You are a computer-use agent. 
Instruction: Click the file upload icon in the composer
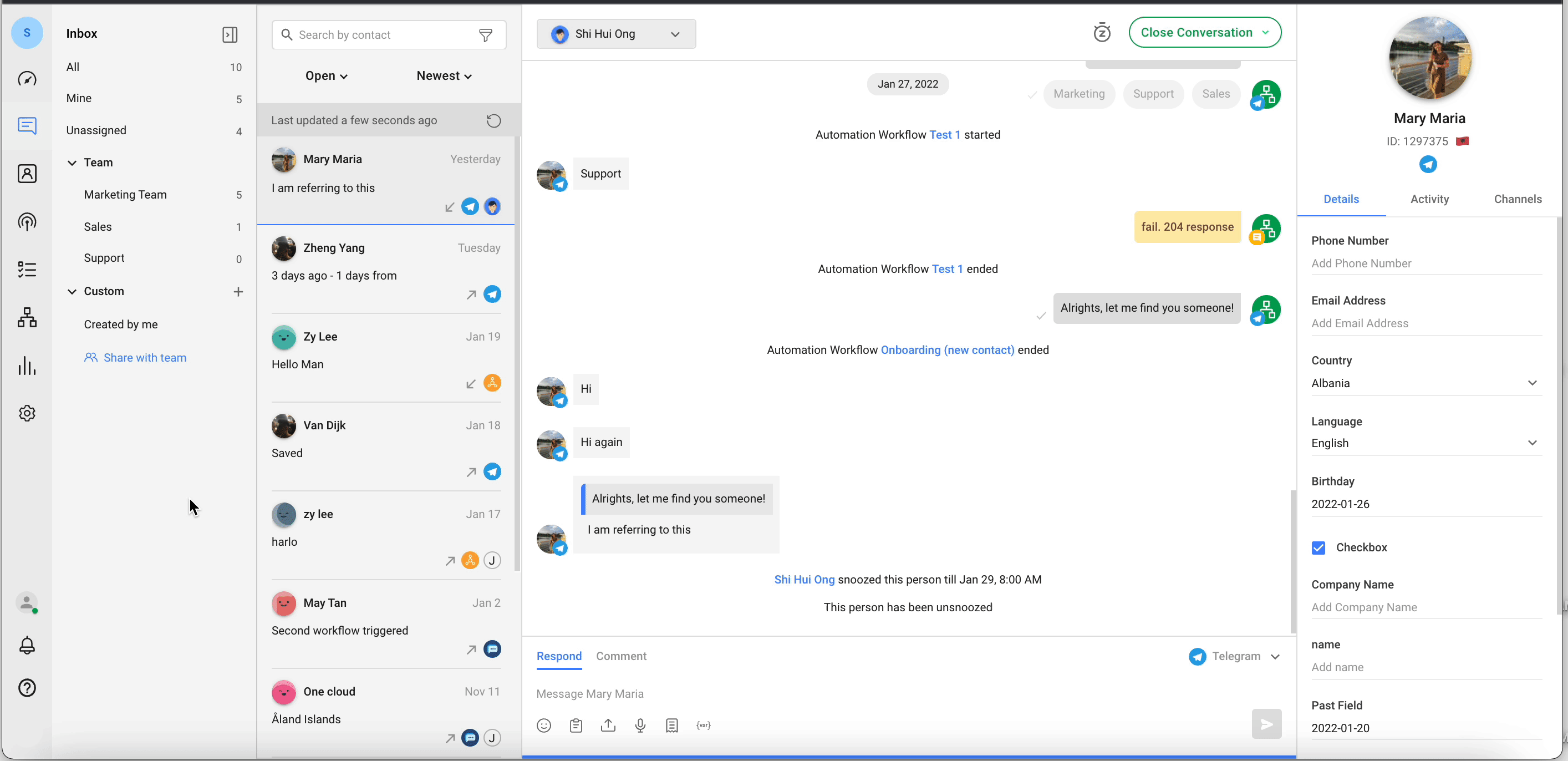(608, 725)
